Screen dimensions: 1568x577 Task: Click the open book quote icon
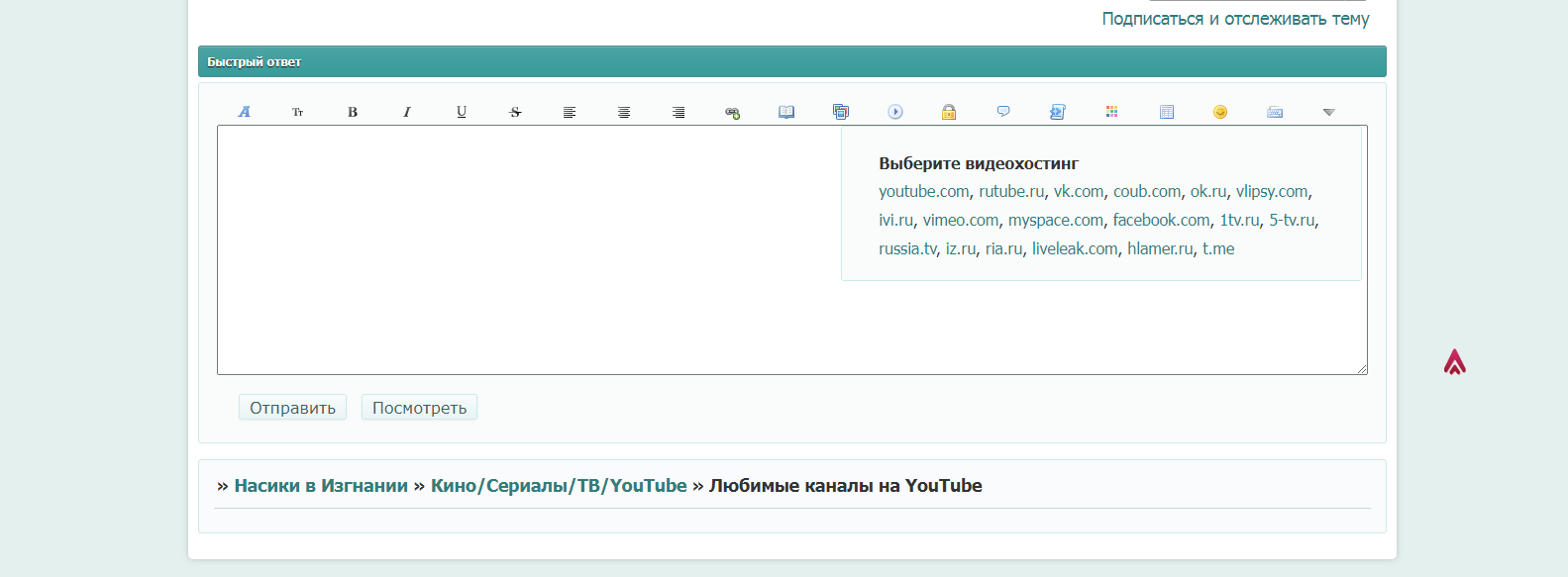[786, 112]
